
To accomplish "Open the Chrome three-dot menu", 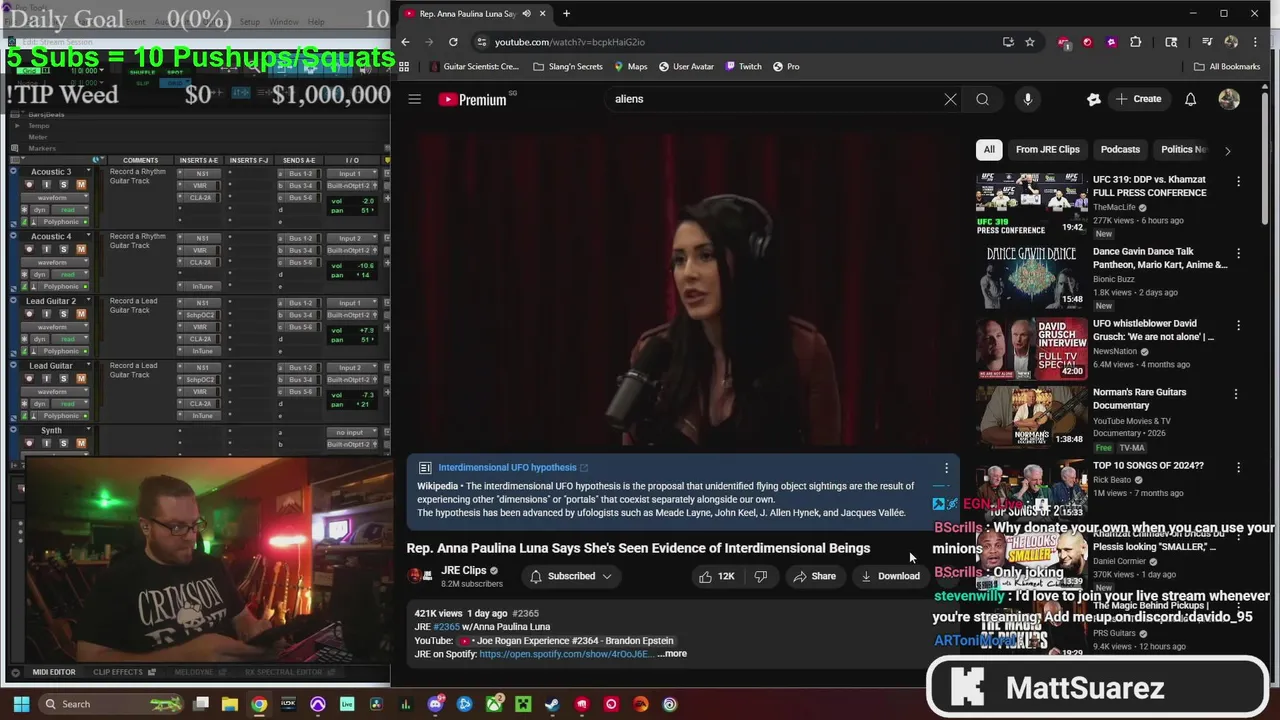I will [x=1256, y=42].
